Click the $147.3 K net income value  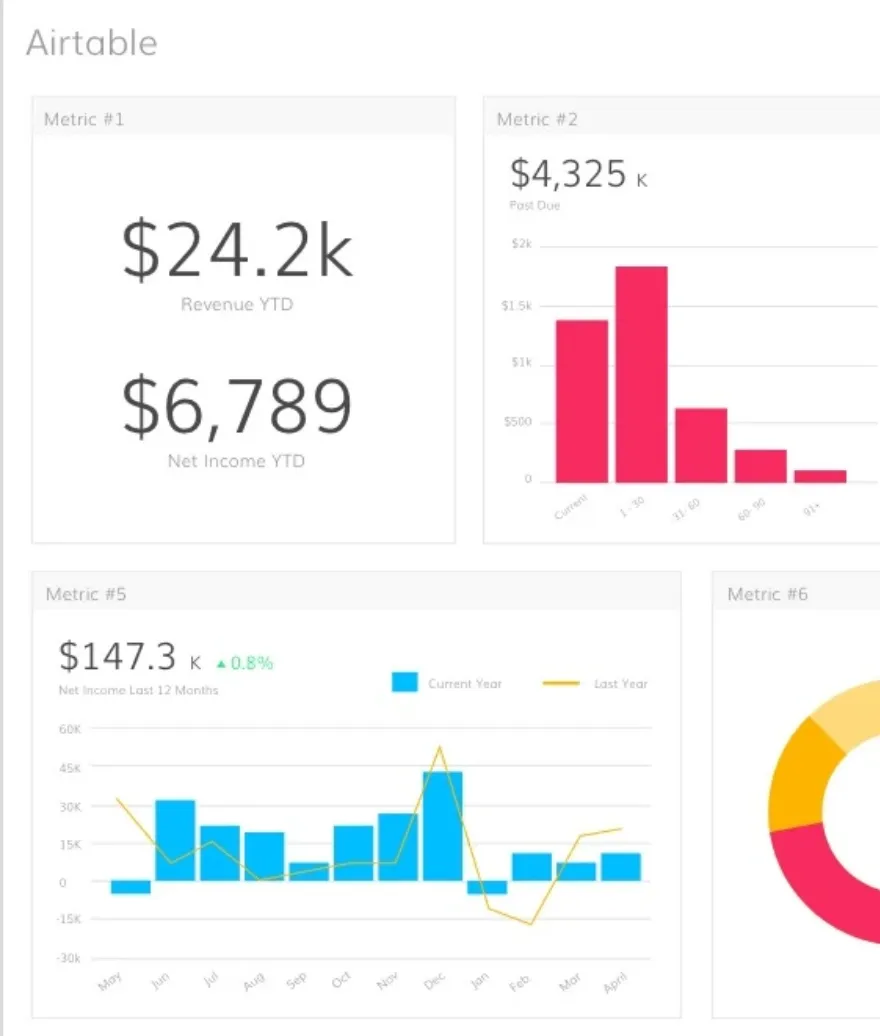pos(129,657)
